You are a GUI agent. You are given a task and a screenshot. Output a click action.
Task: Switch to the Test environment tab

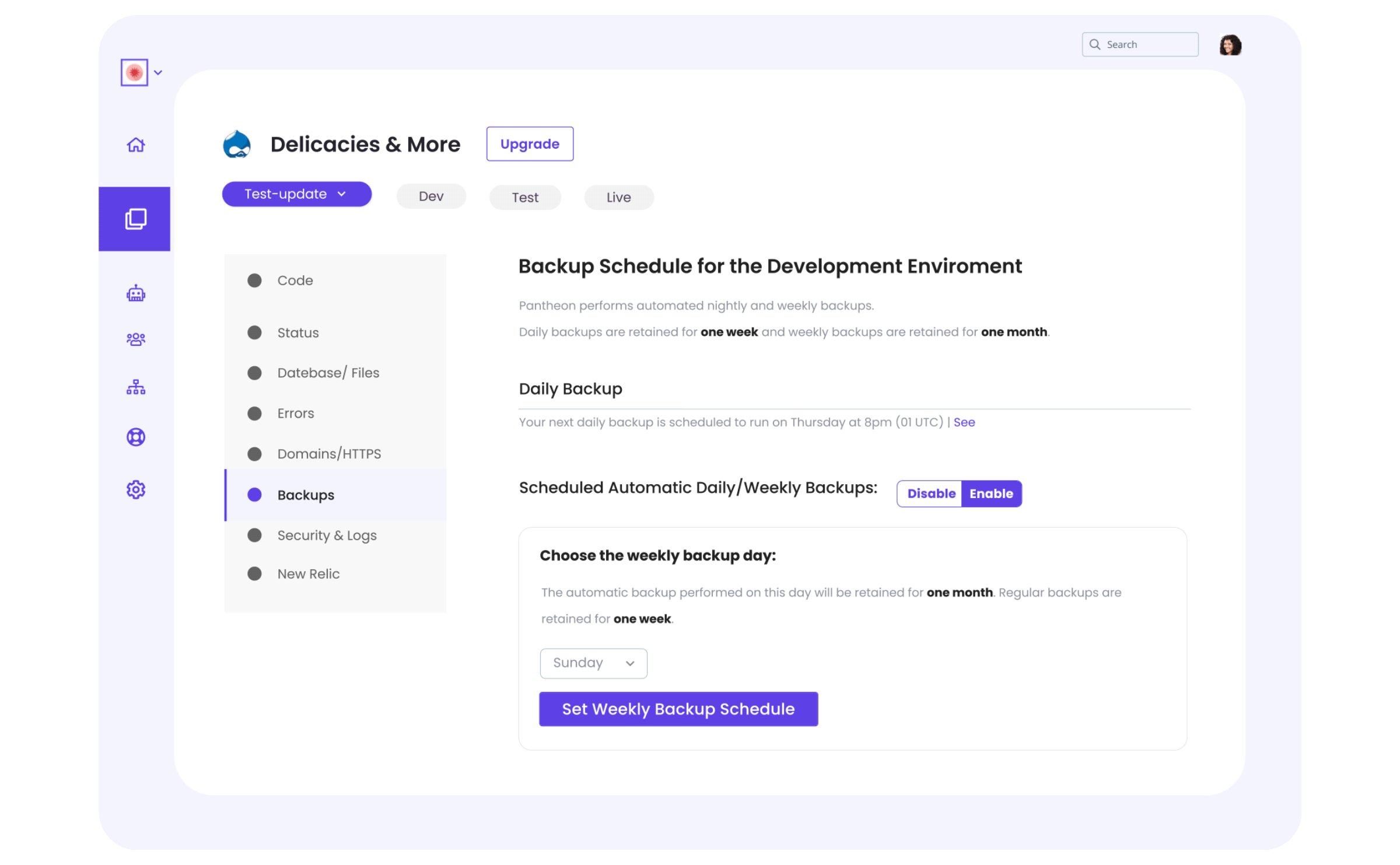tap(525, 198)
